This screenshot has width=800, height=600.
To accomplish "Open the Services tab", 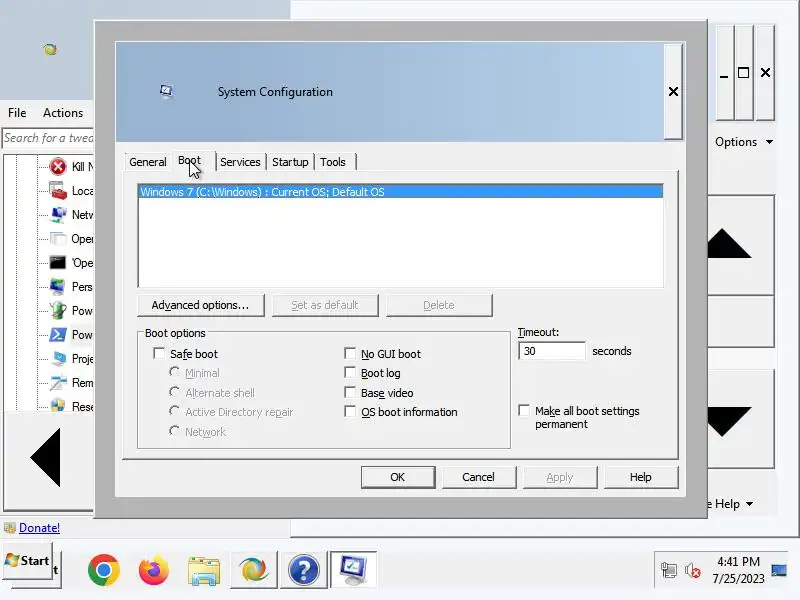I will [x=240, y=162].
